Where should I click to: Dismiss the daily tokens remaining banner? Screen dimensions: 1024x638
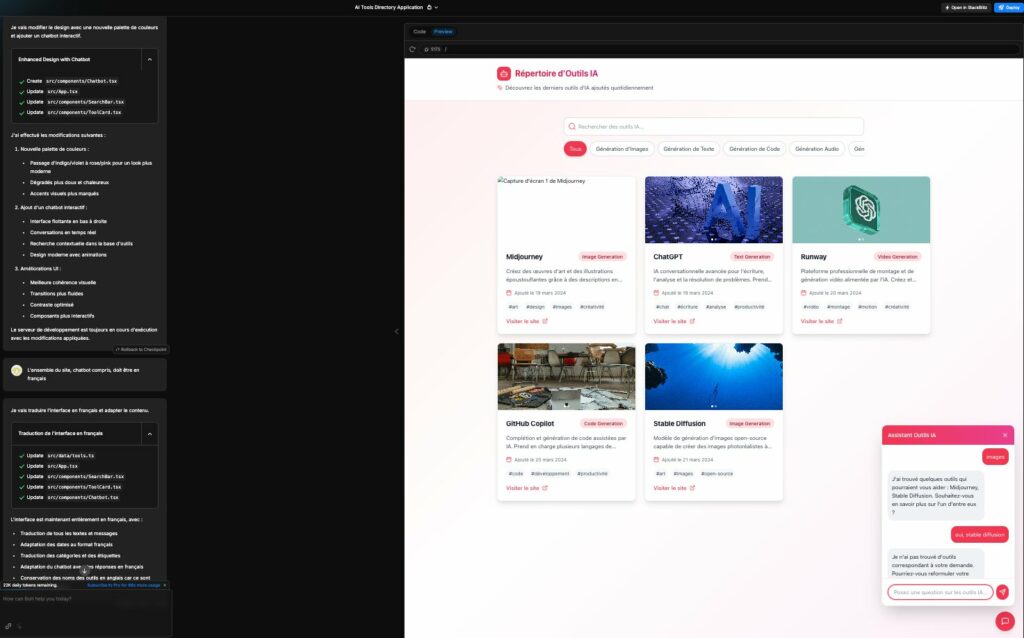coord(164,585)
